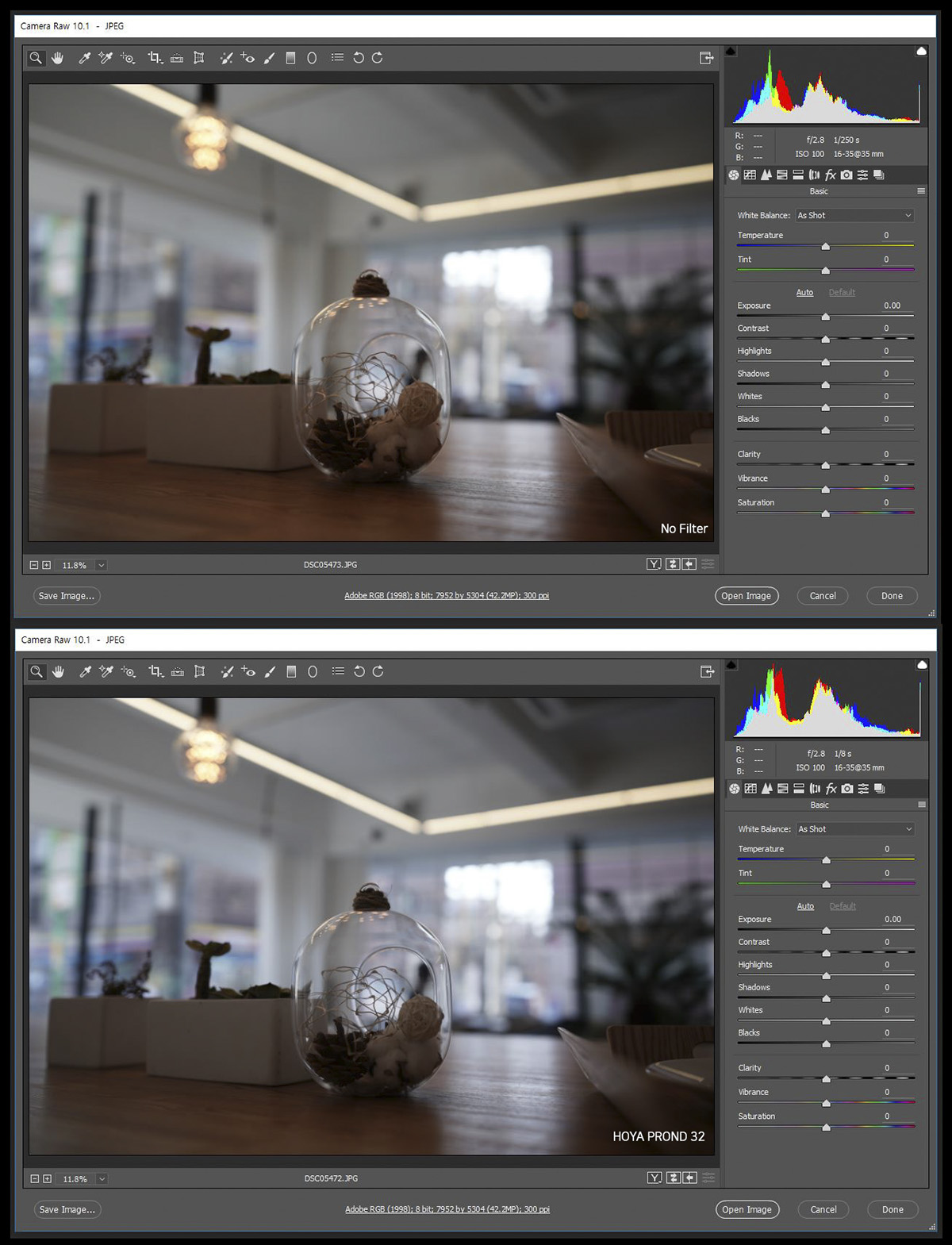The height and width of the screenshot is (1245, 952).
Task: Rotate image clockwise in the top window
Action: [378, 58]
